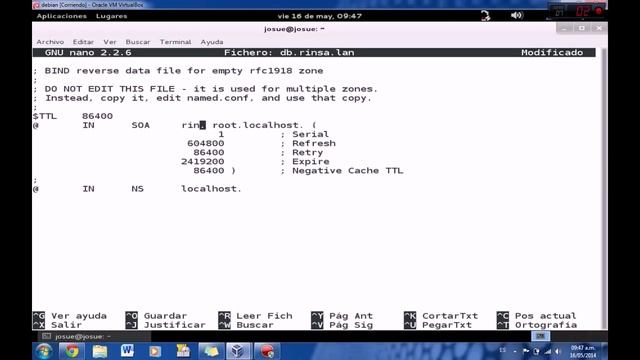Click the word SOA in the zone file
The height and width of the screenshot is (360, 640).
pos(140,125)
